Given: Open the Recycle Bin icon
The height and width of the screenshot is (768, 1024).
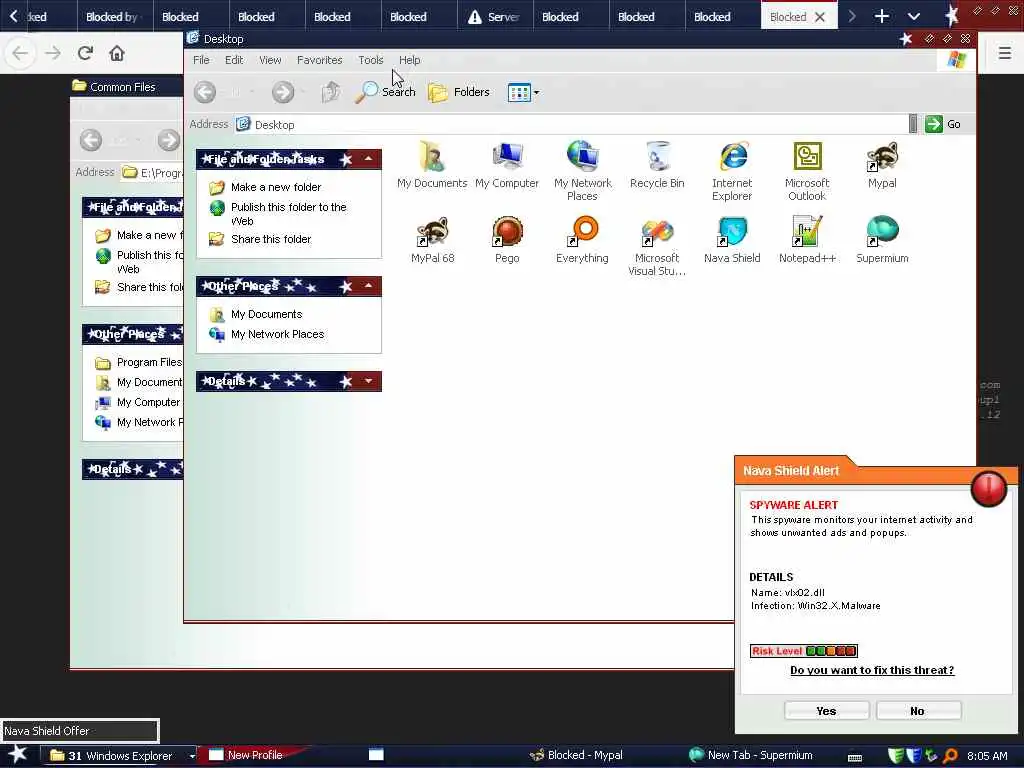Looking at the screenshot, I should point(657,165).
